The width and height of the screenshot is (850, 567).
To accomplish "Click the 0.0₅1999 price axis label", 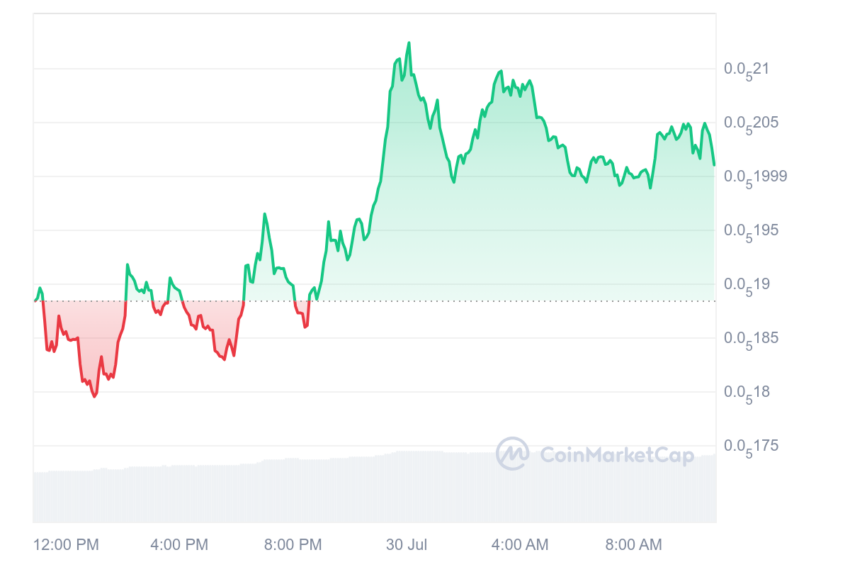I will click(756, 177).
